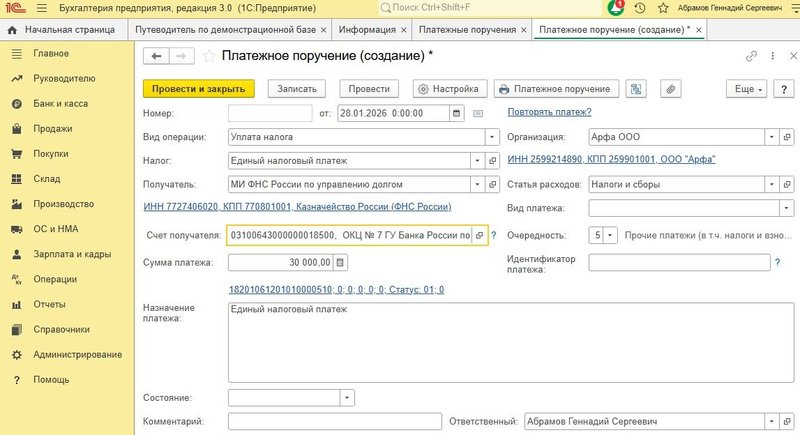Expand the Вид платежа dropdown arrow
The height and width of the screenshot is (435, 800).
tap(786, 208)
